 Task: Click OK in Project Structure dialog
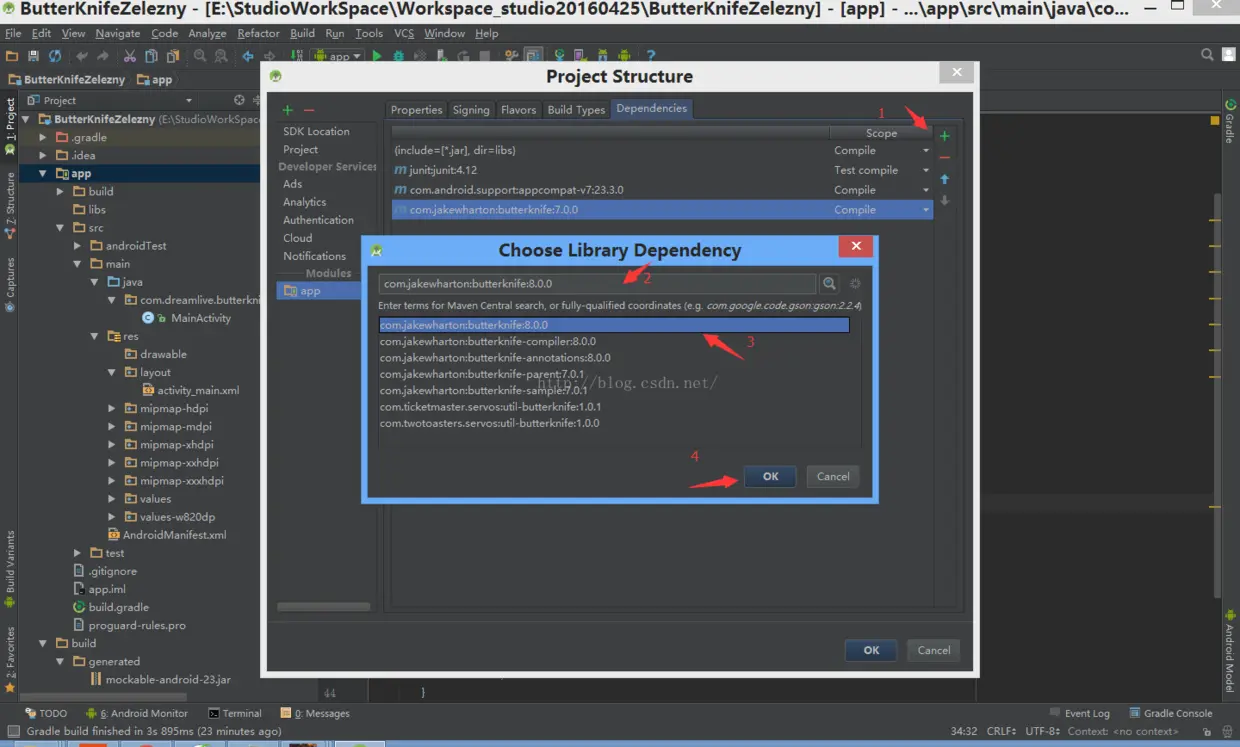click(x=871, y=650)
